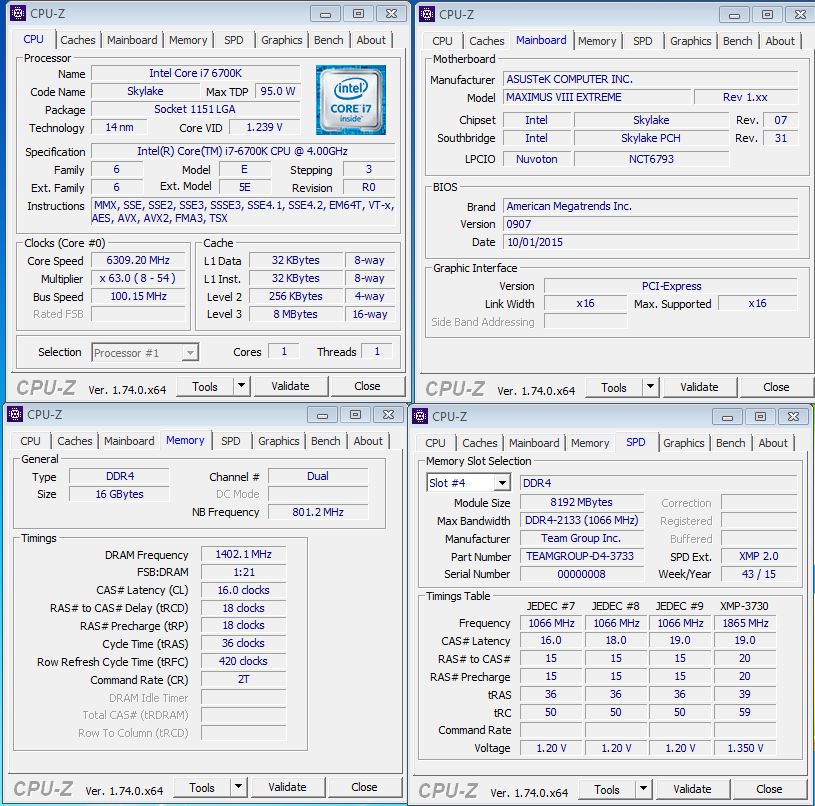Click the DRAM Frequency value 1402.1 MHz
Viewport: 815px width, 806px height.
tap(243, 554)
